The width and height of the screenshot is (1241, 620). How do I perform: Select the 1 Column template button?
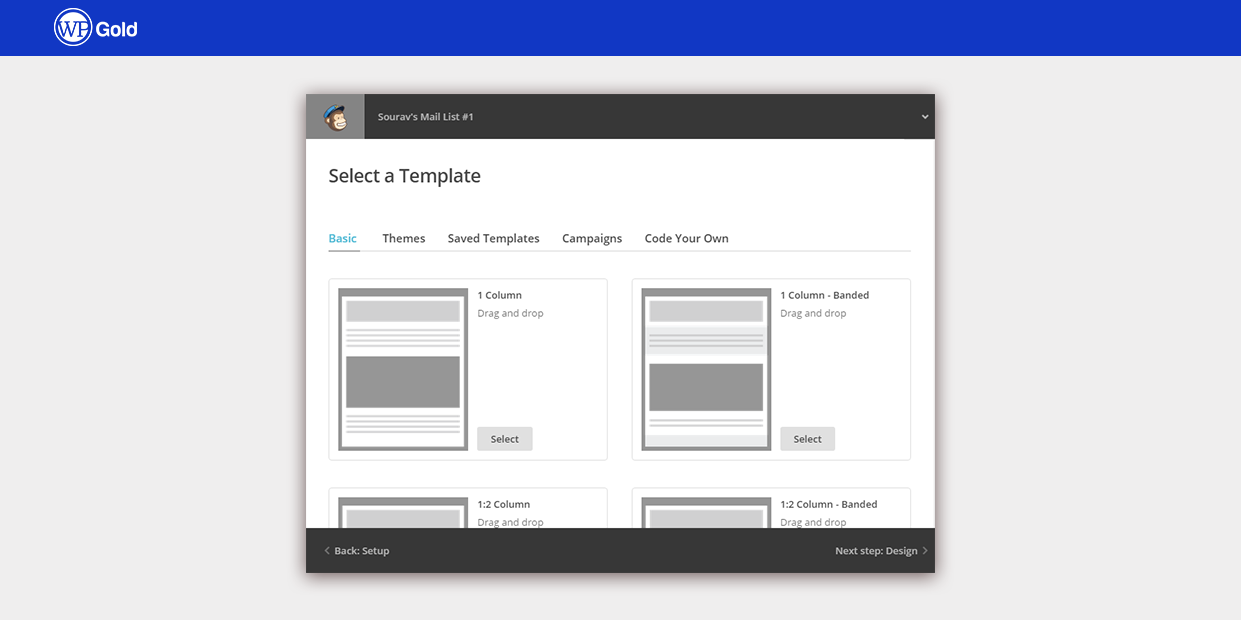coord(504,439)
